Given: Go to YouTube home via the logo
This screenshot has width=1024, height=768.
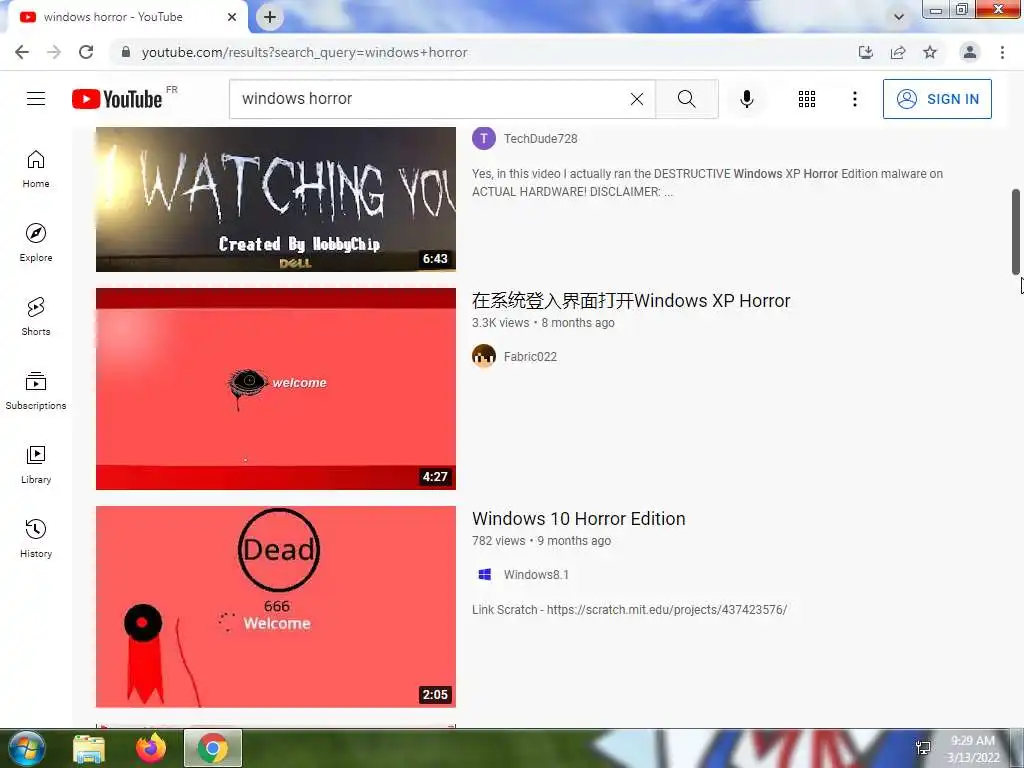Looking at the screenshot, I should click(117, 99).
